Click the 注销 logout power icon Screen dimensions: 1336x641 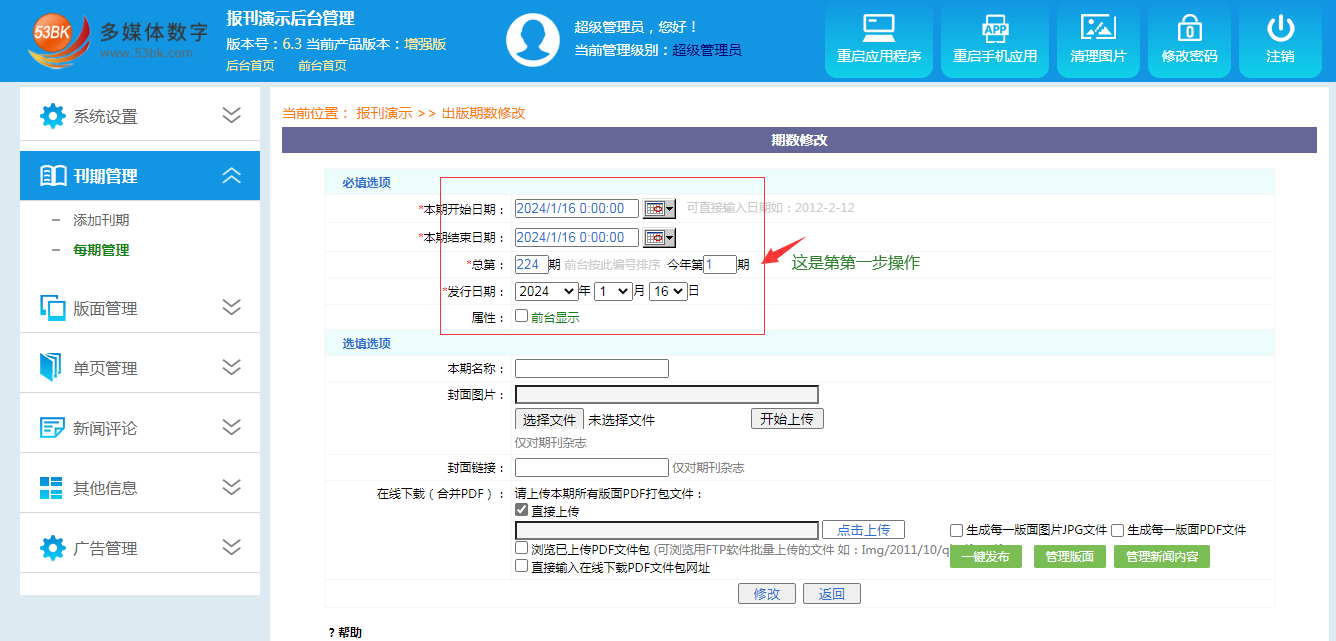pyautogui.click(x=1280, y=28)
